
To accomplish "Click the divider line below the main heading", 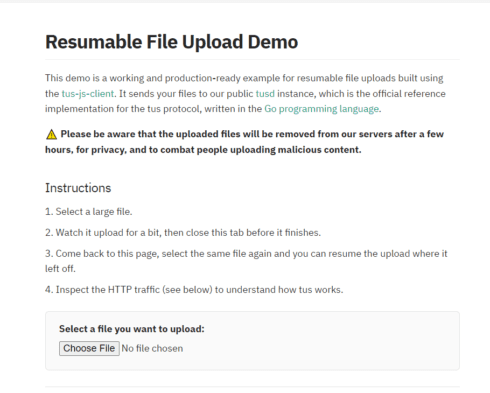I will [x=252, y=60].
